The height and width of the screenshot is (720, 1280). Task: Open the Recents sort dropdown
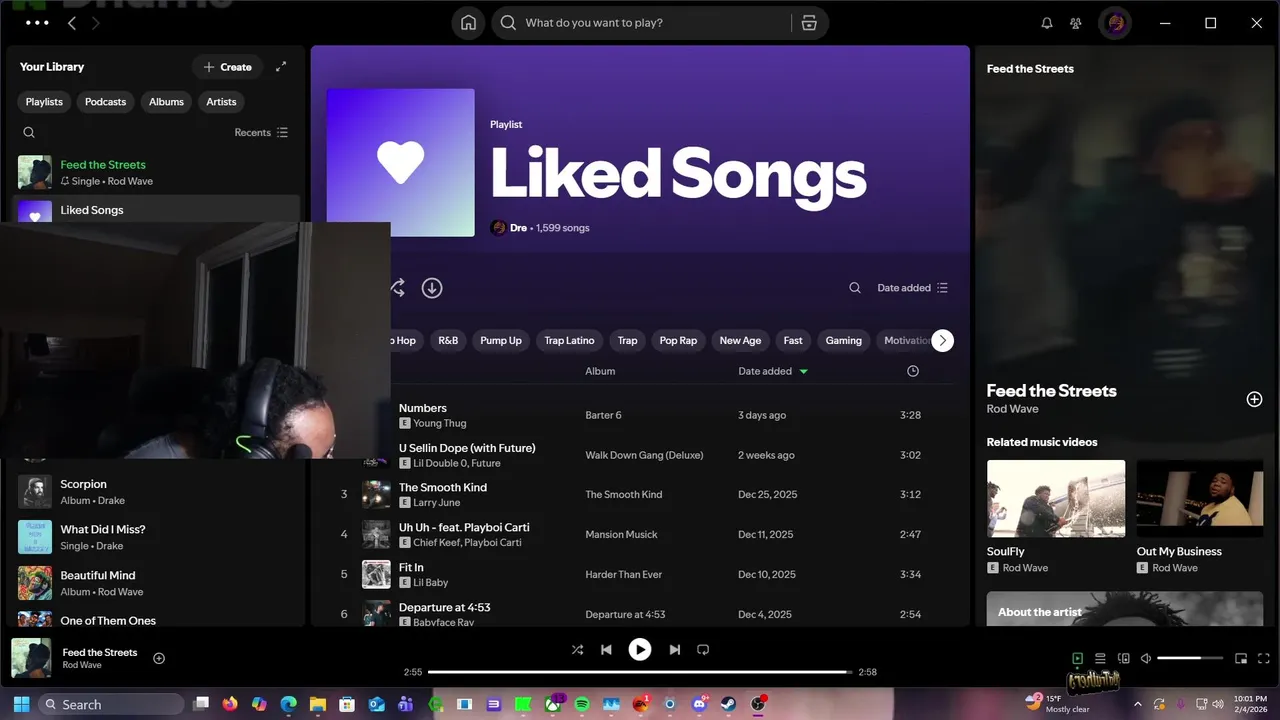261,132
